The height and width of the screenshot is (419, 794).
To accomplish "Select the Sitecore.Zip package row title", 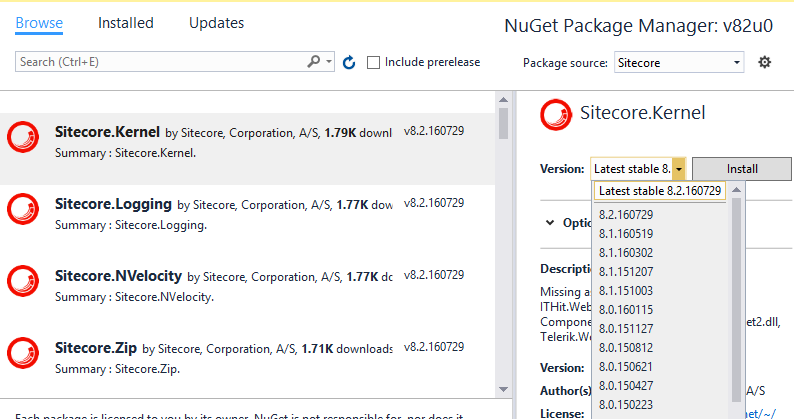I will [96, 348].
